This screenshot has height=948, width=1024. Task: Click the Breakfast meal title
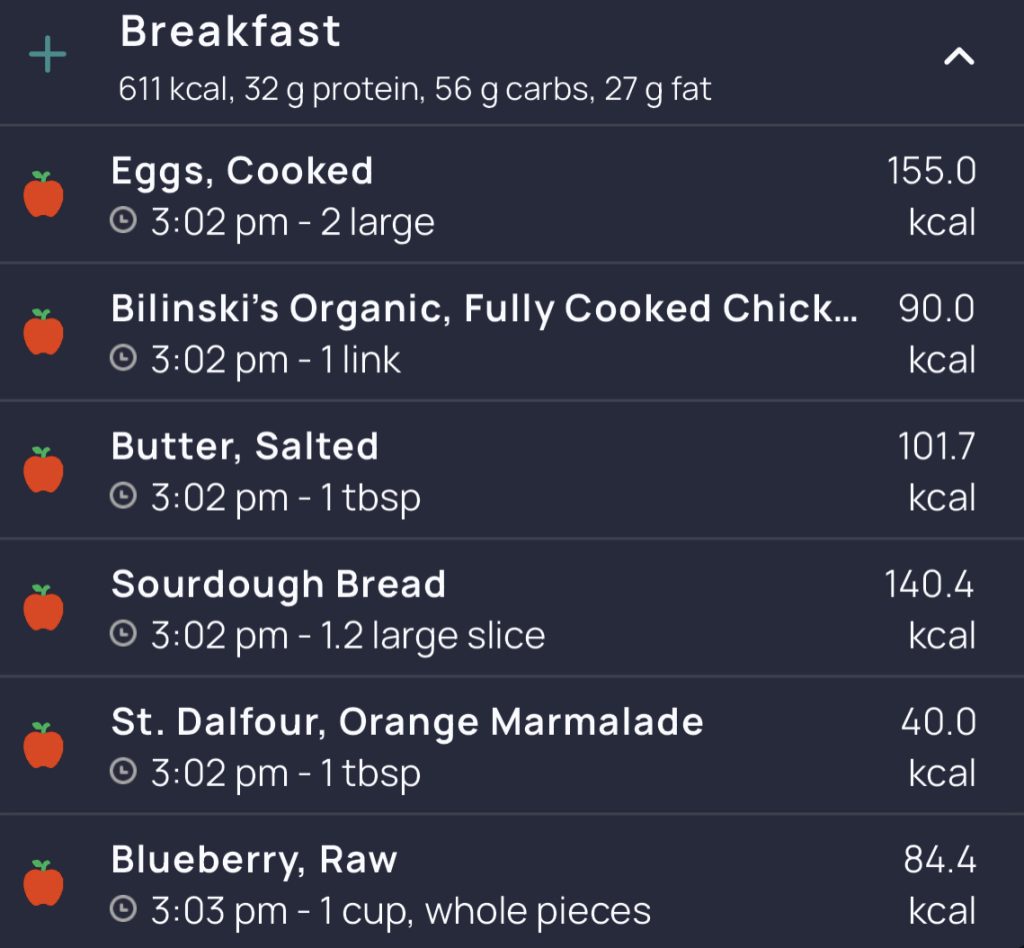230,31
